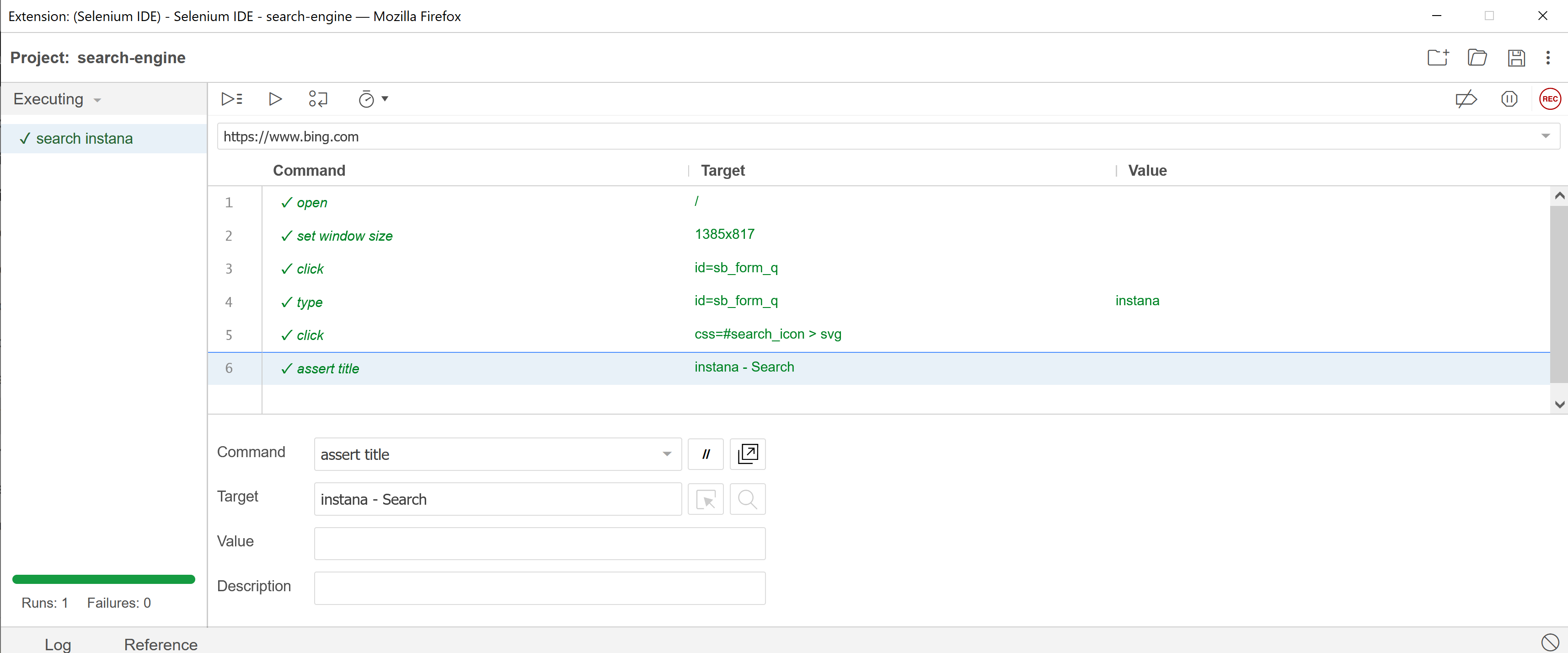Expand the Executing view dropdown
This screenshot has height=653, width=1568.
point(97,100)
